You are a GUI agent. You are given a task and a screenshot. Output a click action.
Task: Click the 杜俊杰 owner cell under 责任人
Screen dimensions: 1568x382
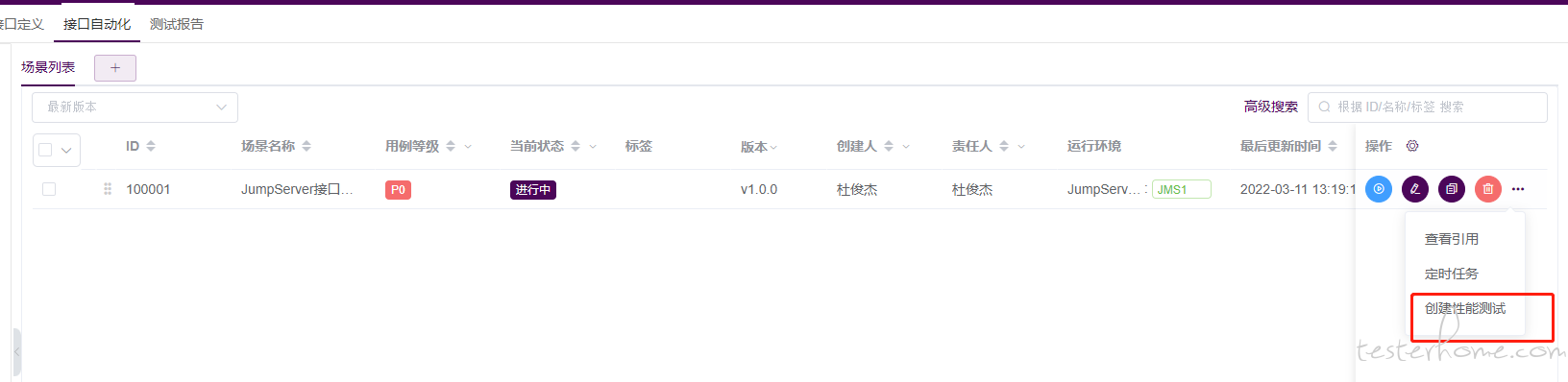(972, 189)
